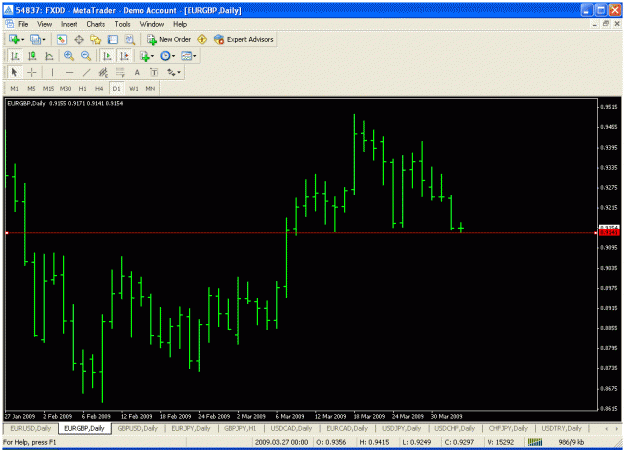Image resolution: width=625 pixels, height=450 pixels.
Task: Open the Window menu
Action: click(151, 24)
